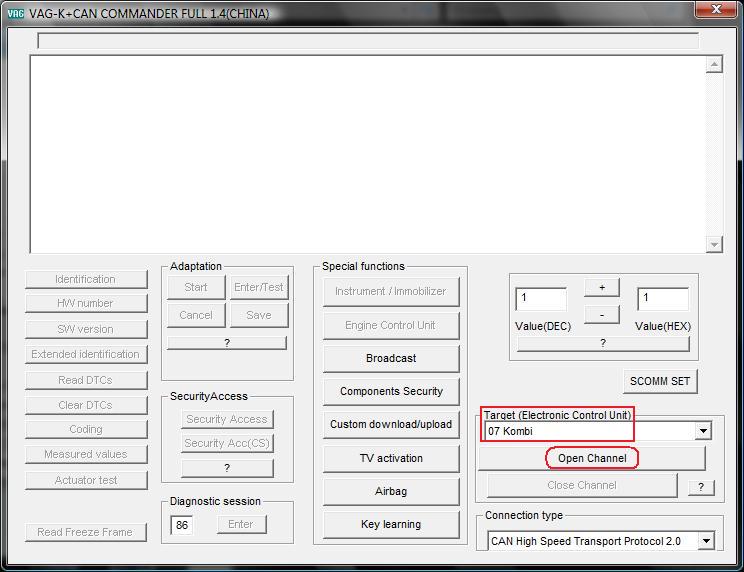Click the log area scroll down arrow

(x=714, y=244)
